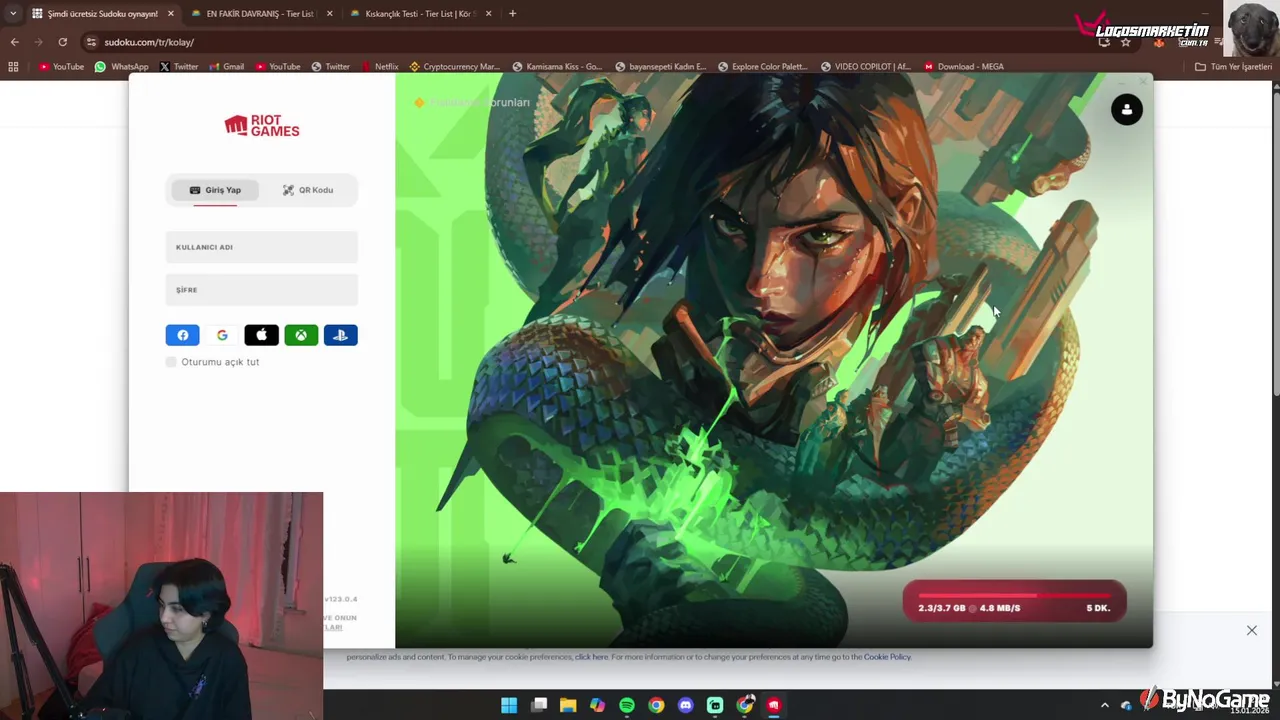Click the 5 DK. remaining time
The width and height of the screenshot is (1280, 720).
point(1098,608)
